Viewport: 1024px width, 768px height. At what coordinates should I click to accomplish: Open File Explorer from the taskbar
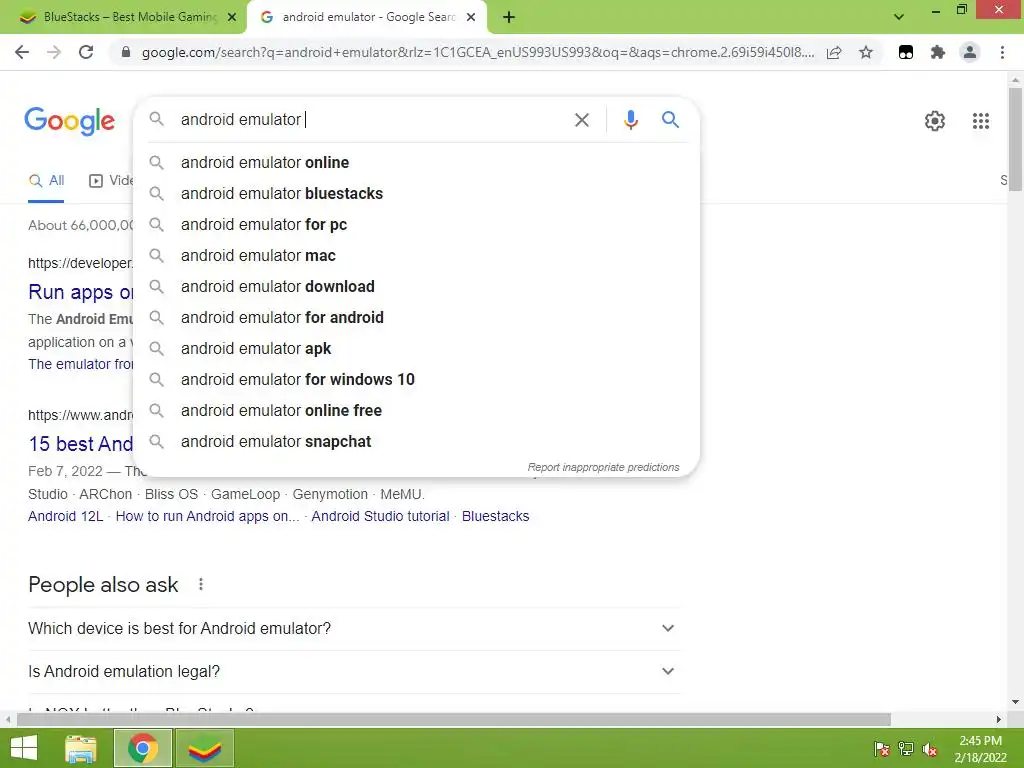(x=81, y=748)
